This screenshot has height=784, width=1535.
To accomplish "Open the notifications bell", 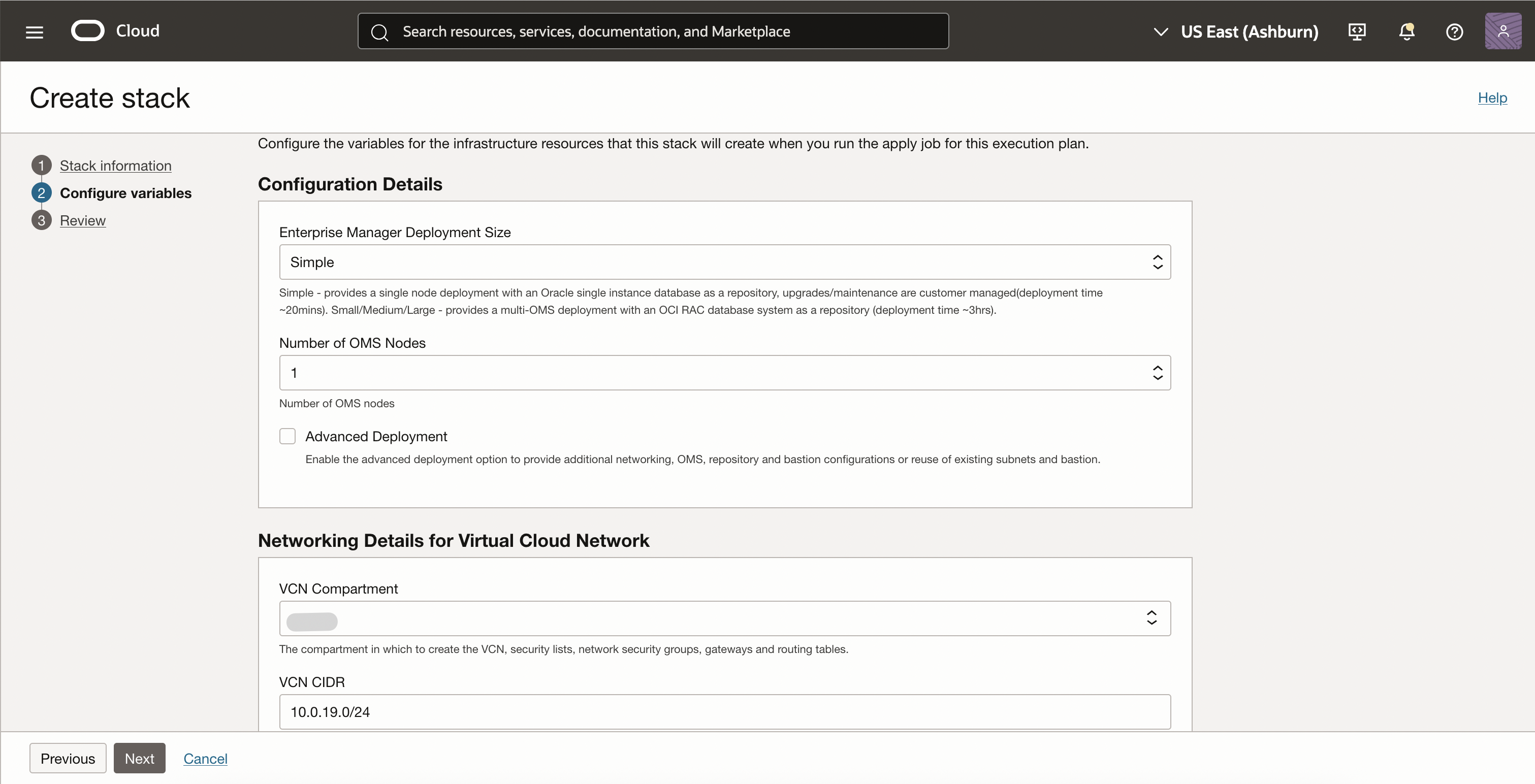I will pyautogui.click(x=1406, y=31).
